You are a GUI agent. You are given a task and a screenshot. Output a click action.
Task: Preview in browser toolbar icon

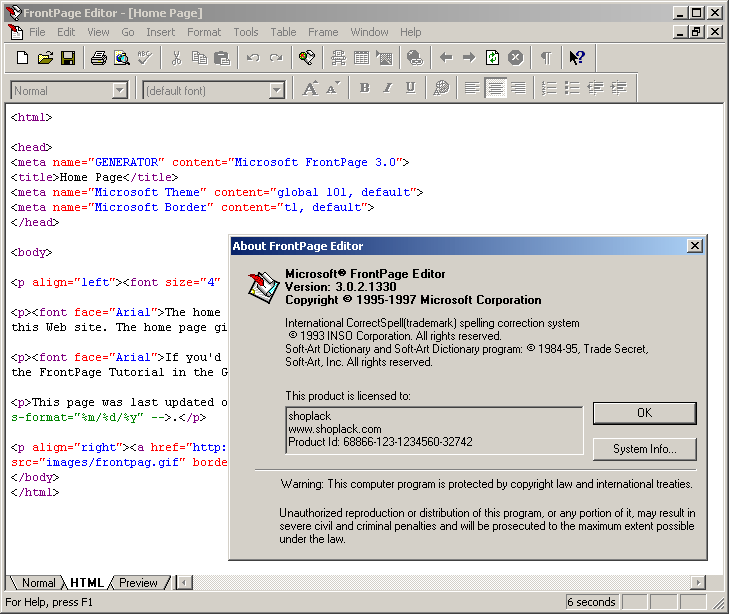122,58
